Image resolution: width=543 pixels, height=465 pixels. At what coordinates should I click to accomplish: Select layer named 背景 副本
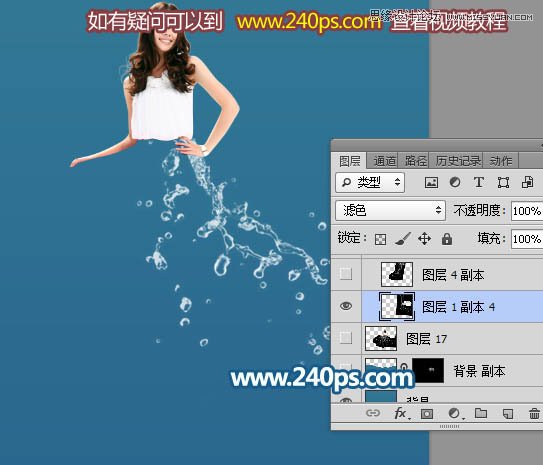click(480, 371)
